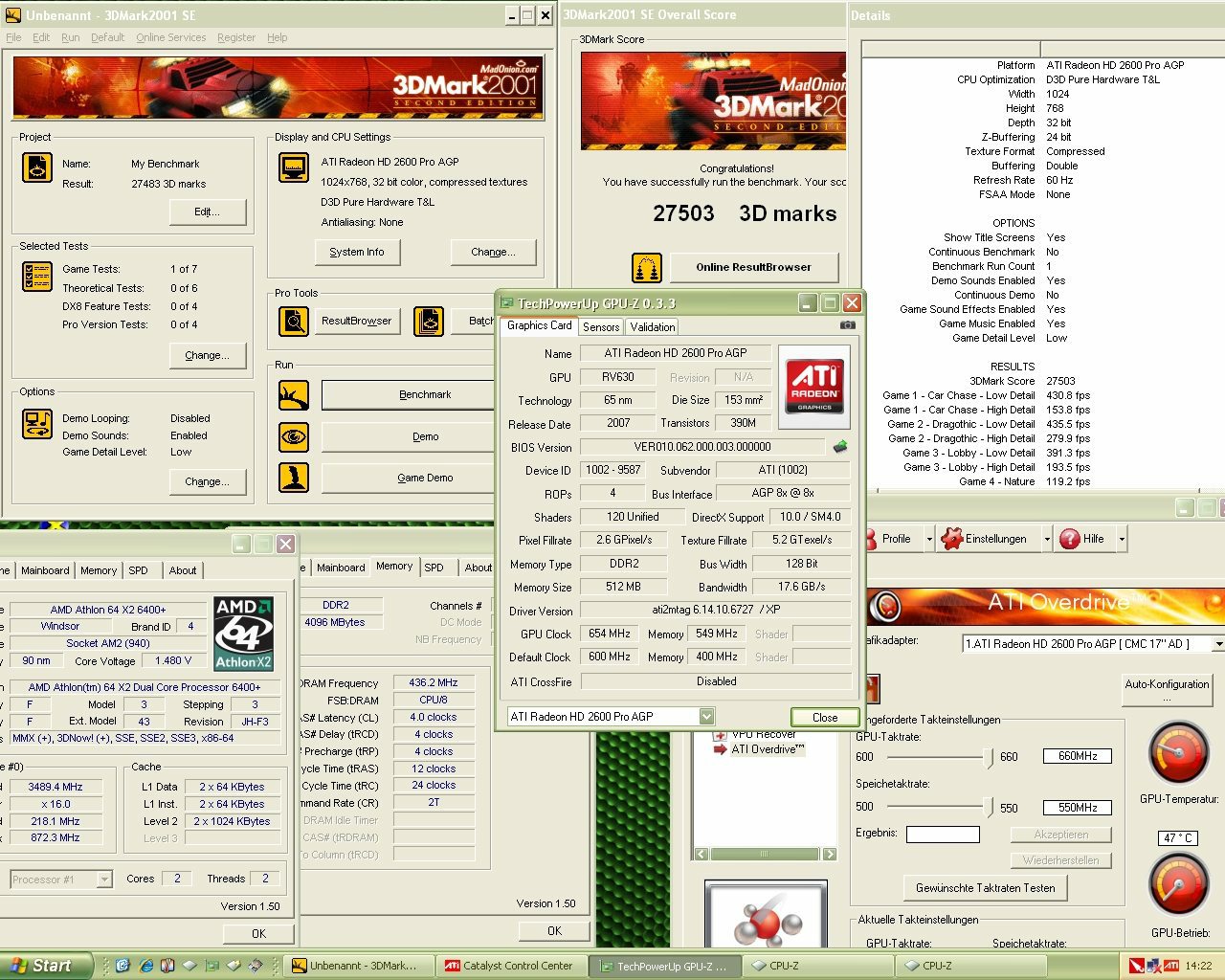Click the BIOS save icon in GPU-Z

pos(839,447)
